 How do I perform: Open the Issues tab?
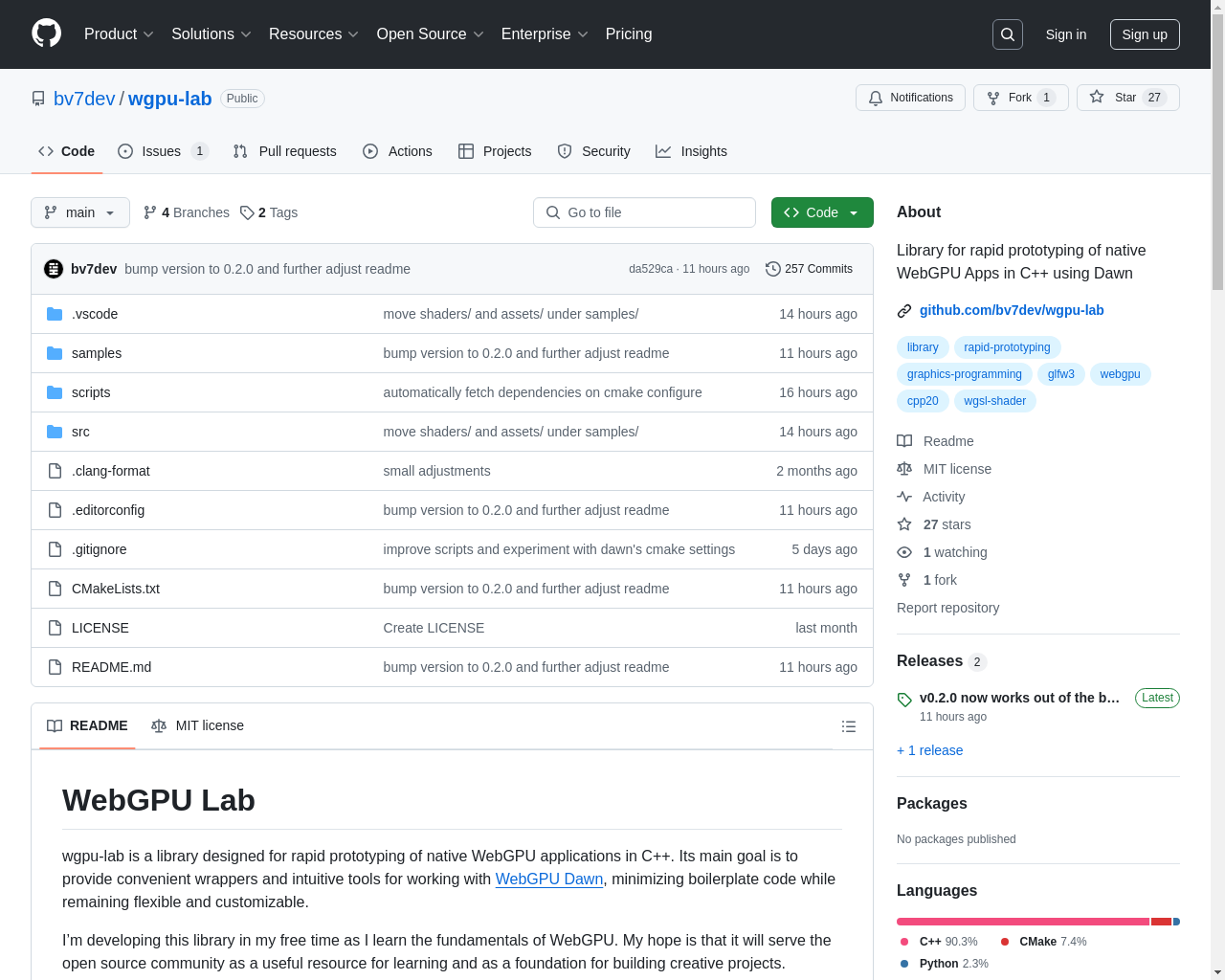[x=163, y=151]
